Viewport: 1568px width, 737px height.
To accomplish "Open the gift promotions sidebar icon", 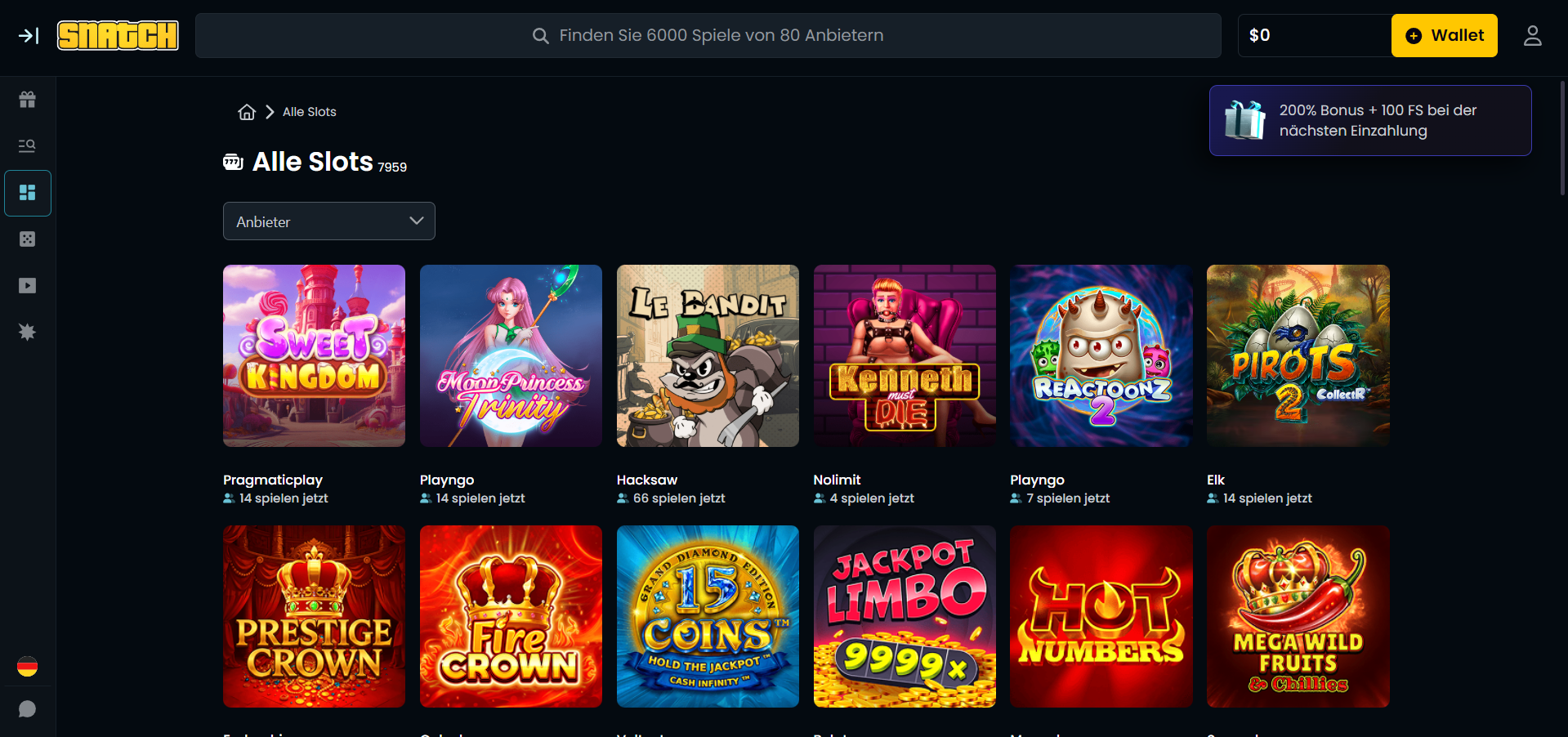I will (27, 100).
